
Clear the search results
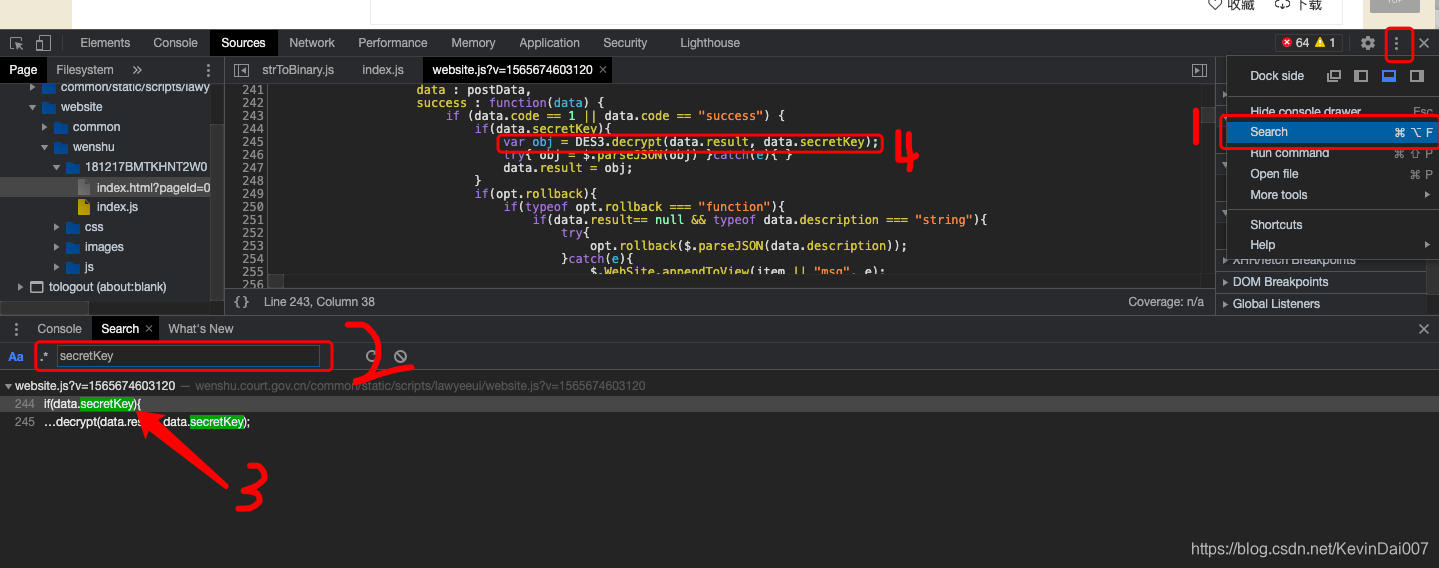[x=400, y=356]
